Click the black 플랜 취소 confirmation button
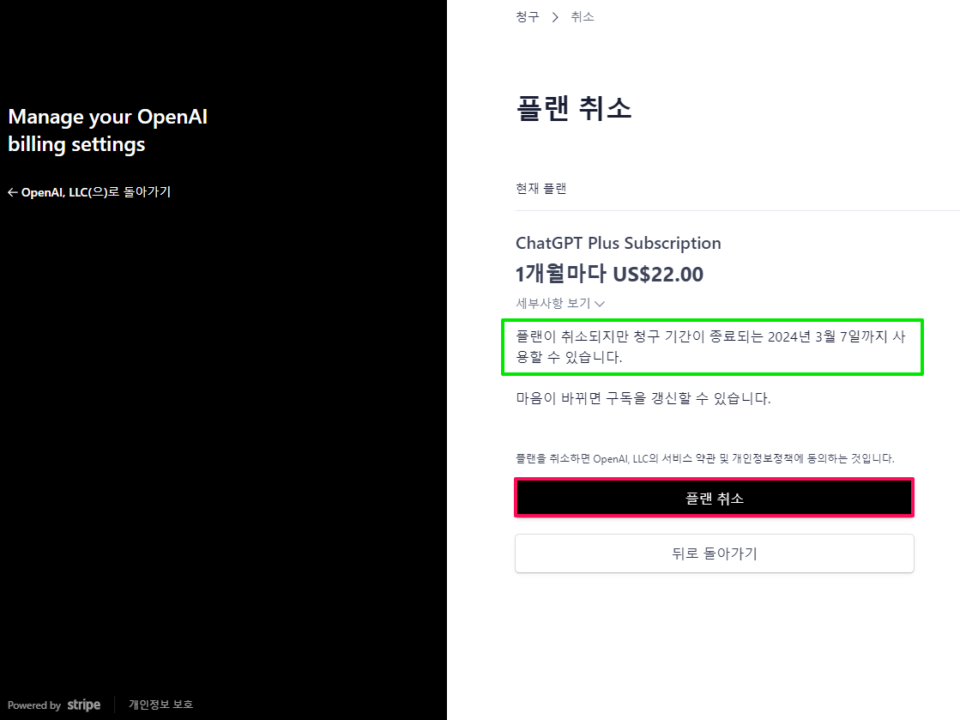This screenshot has width=960, height=720. 714,497
